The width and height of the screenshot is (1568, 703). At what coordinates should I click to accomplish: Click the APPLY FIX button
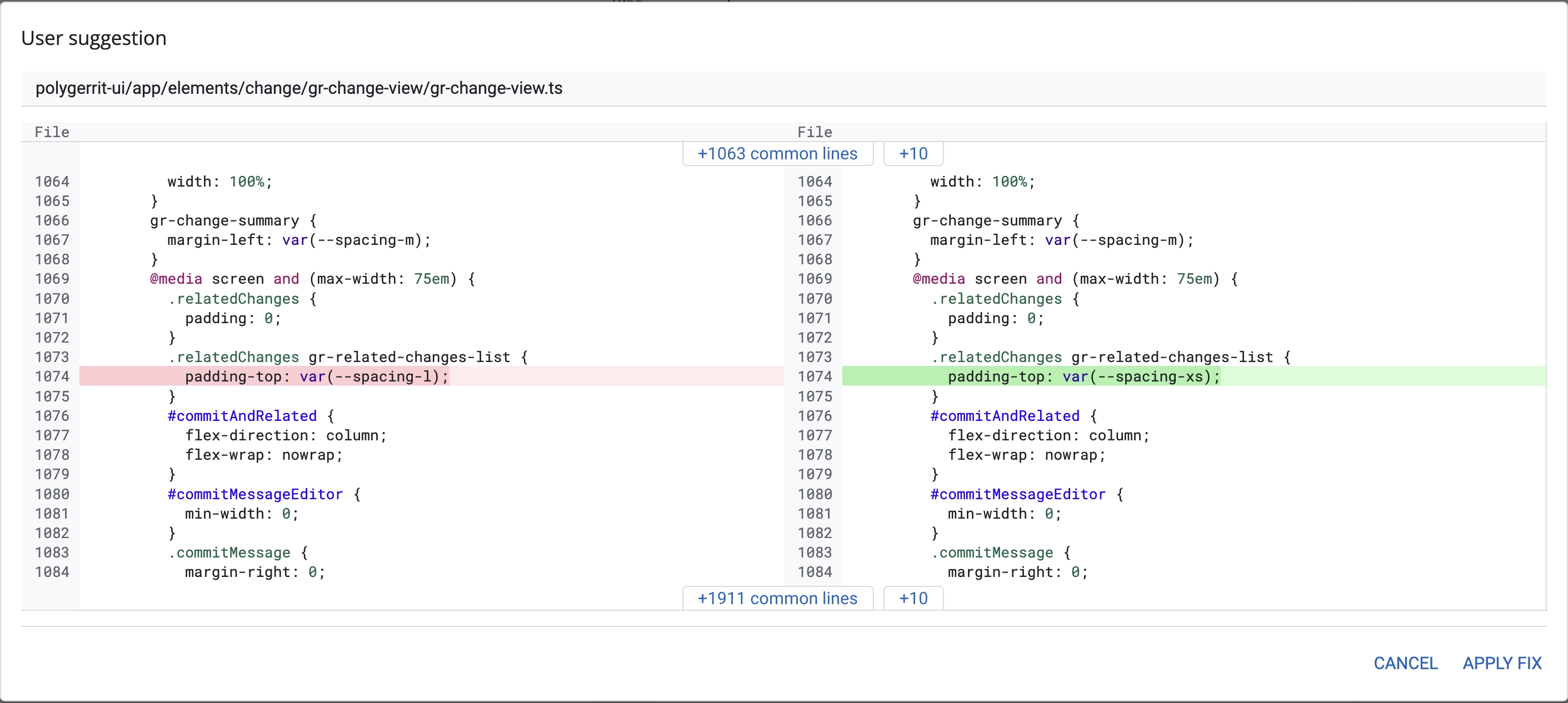point(1502,663)
